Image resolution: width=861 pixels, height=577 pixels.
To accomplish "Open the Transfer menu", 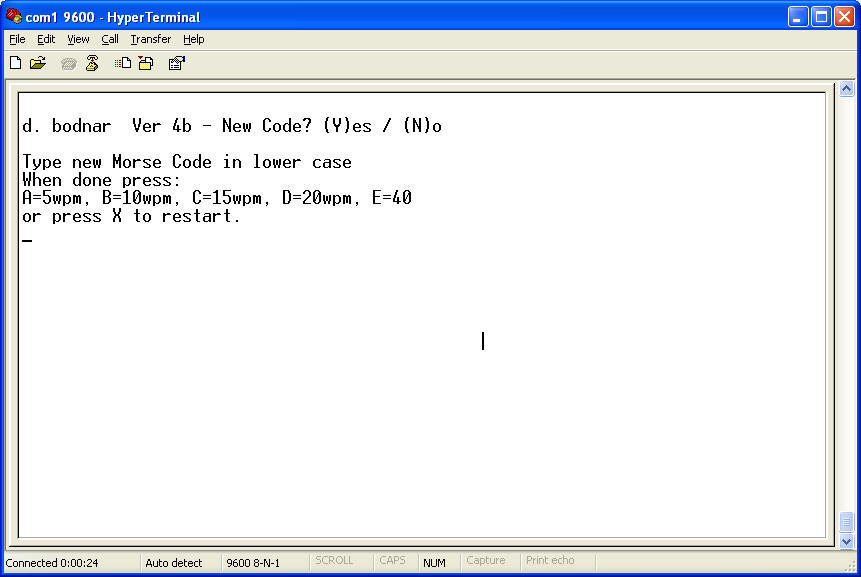I will (150, 39).
